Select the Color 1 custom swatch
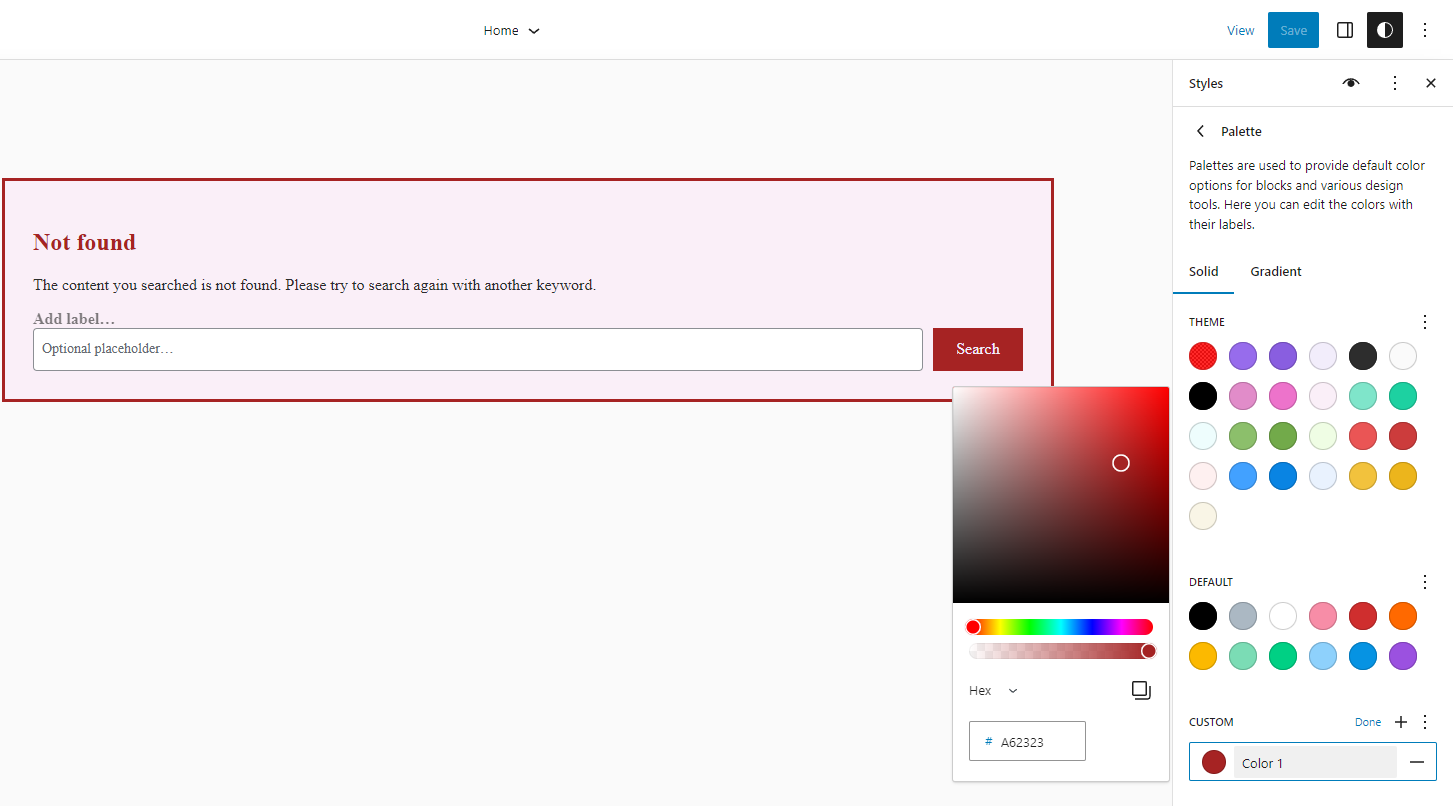The image size is (1453, 806). pos(1213,762)
